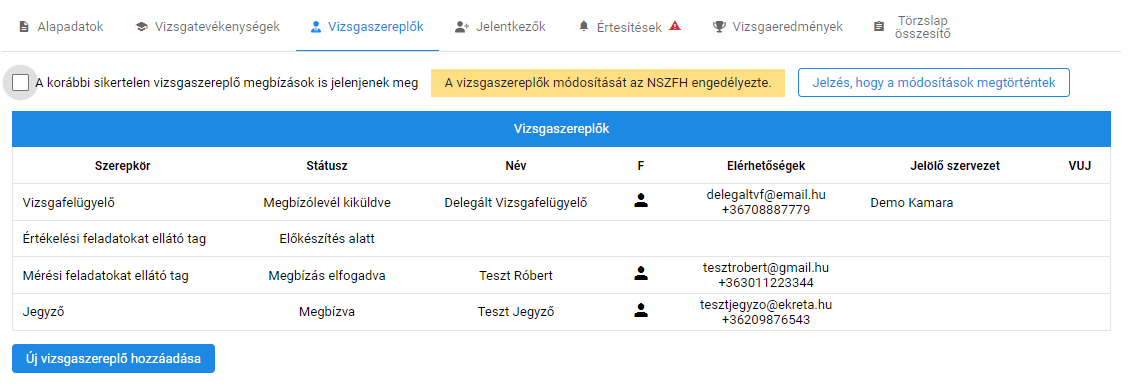Screen dimensions: 1130x389
Task: Switch to the Vizsgatevékenységek tab
Action: click(207, 27)
